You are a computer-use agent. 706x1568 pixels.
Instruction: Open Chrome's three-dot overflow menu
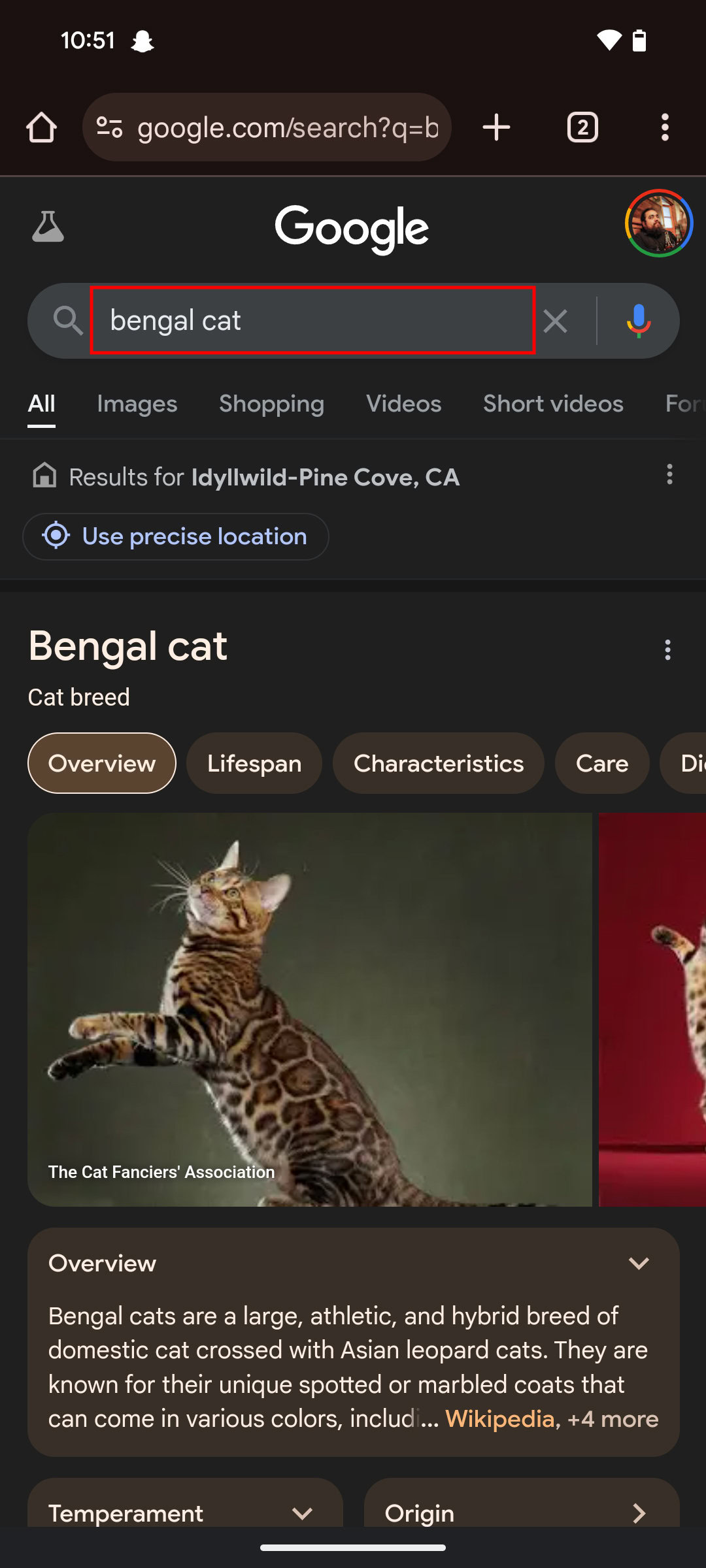coord(665,127)
